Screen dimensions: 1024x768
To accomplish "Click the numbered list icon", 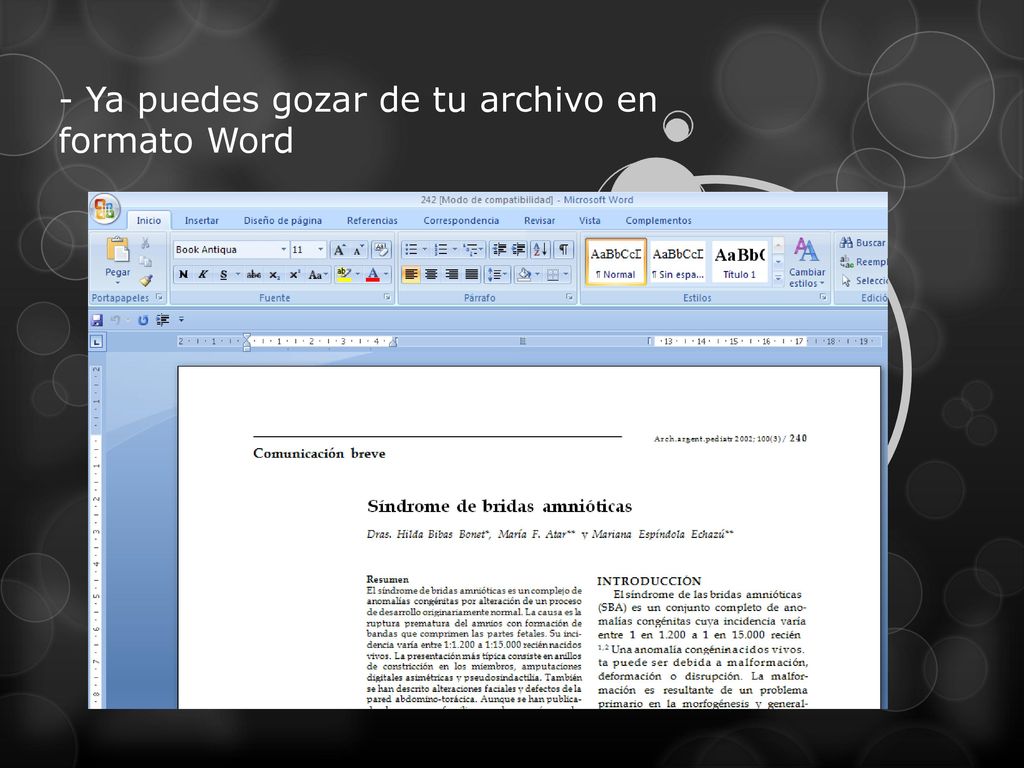I will coord(441,249).
